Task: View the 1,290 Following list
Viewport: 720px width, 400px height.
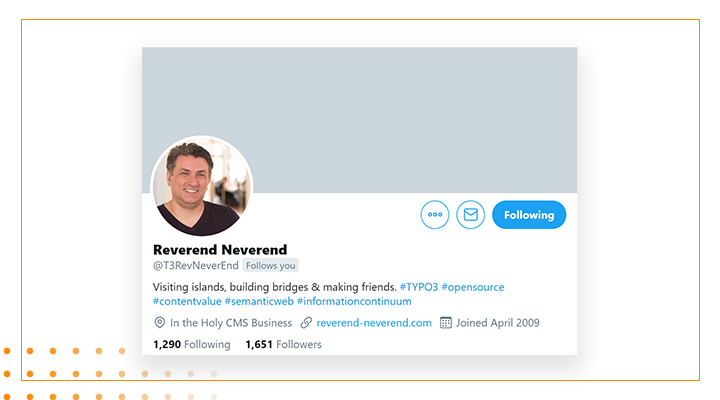Action: coord(191,344)
